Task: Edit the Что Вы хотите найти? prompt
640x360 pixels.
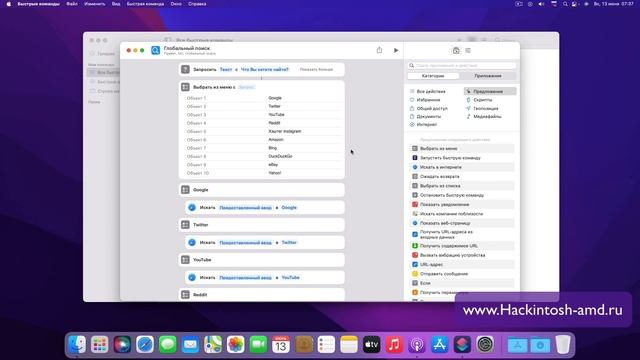Action: (x=264, y=69)
